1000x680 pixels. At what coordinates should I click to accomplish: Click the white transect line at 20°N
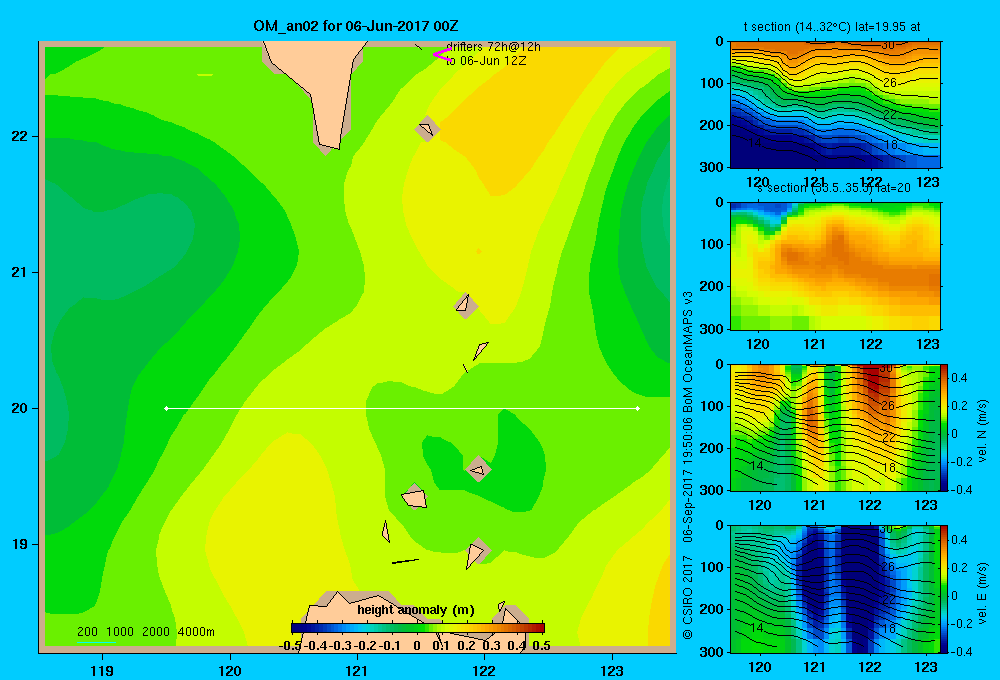[x=402, y=408]
